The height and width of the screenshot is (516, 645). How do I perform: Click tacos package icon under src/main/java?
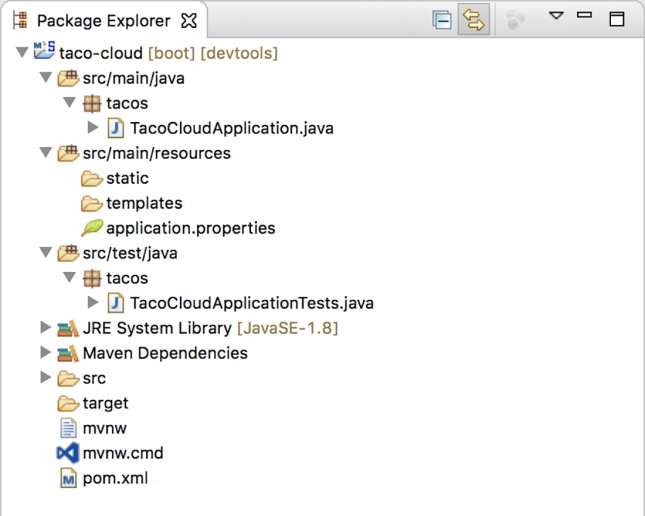tap(92, 104)
